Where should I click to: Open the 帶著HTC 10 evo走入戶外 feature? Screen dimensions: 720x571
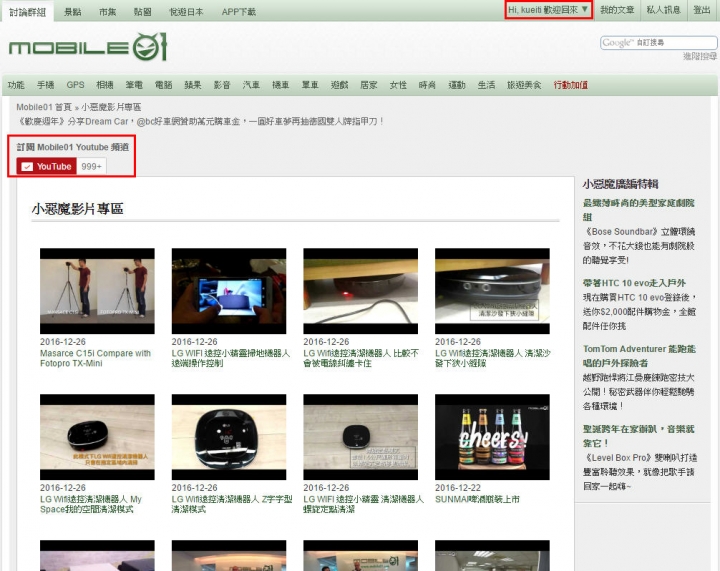tap(634, 283)
